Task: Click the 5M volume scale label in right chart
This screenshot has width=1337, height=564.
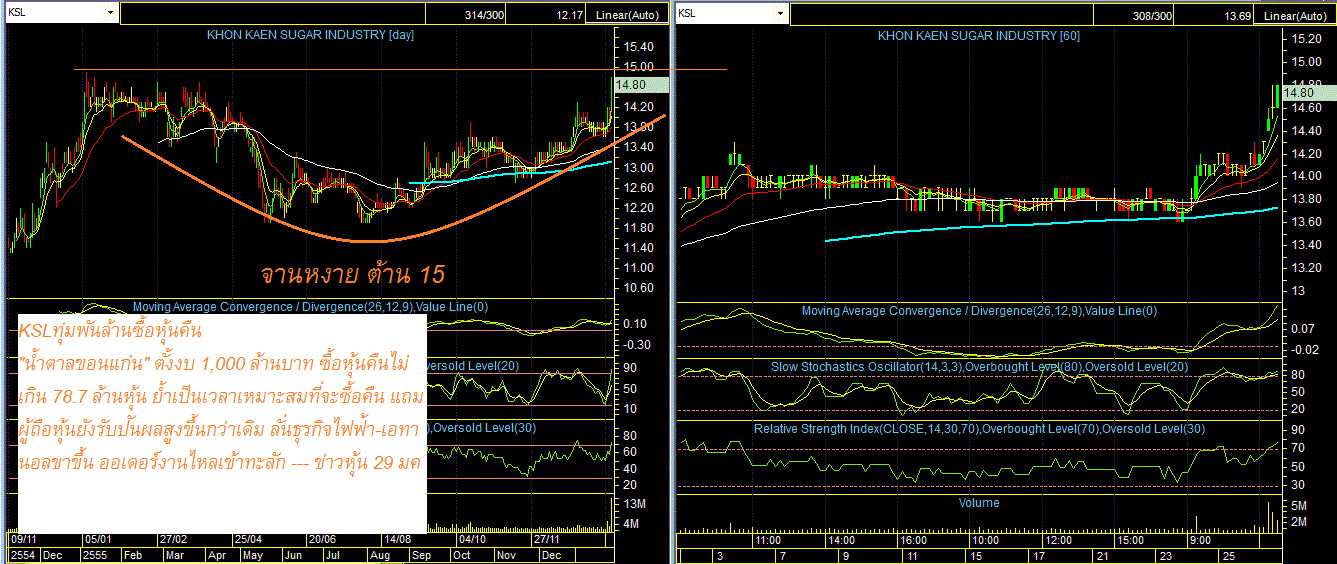Action: click(1299, 506)
